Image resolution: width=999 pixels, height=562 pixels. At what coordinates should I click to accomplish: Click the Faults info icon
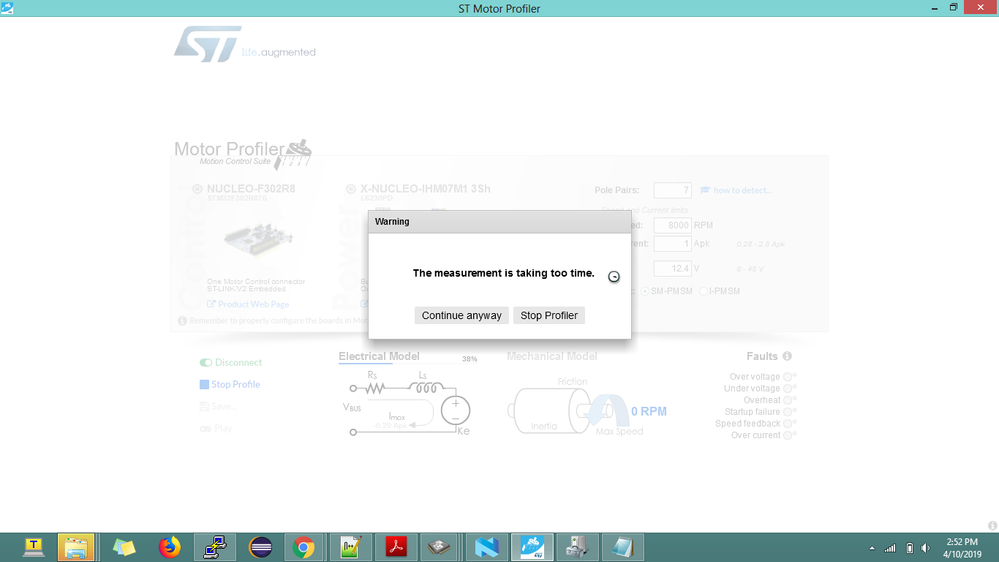coord(787,356)
